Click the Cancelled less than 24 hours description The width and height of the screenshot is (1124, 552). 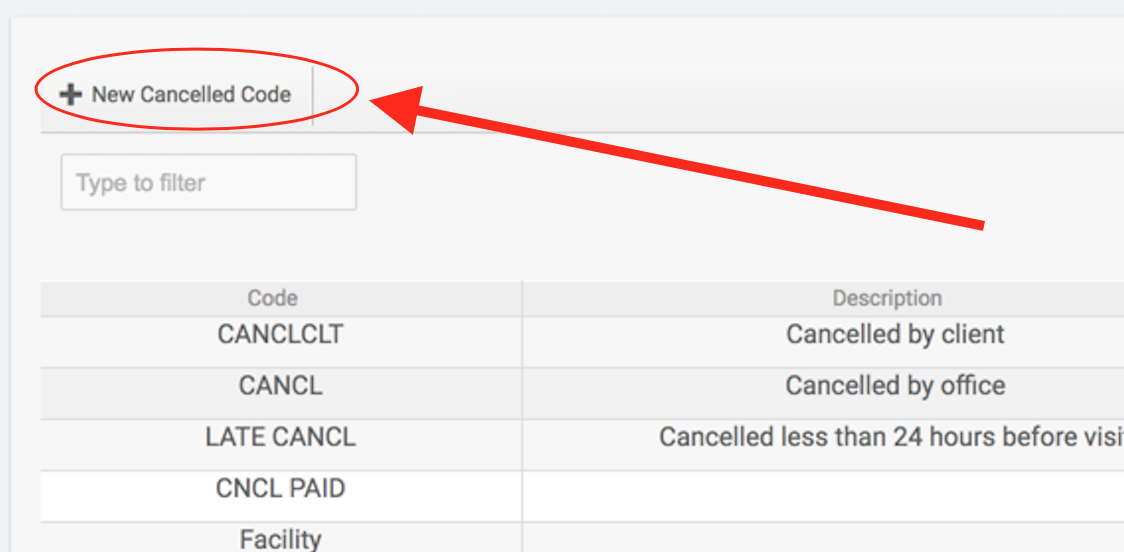click(890, 437)
